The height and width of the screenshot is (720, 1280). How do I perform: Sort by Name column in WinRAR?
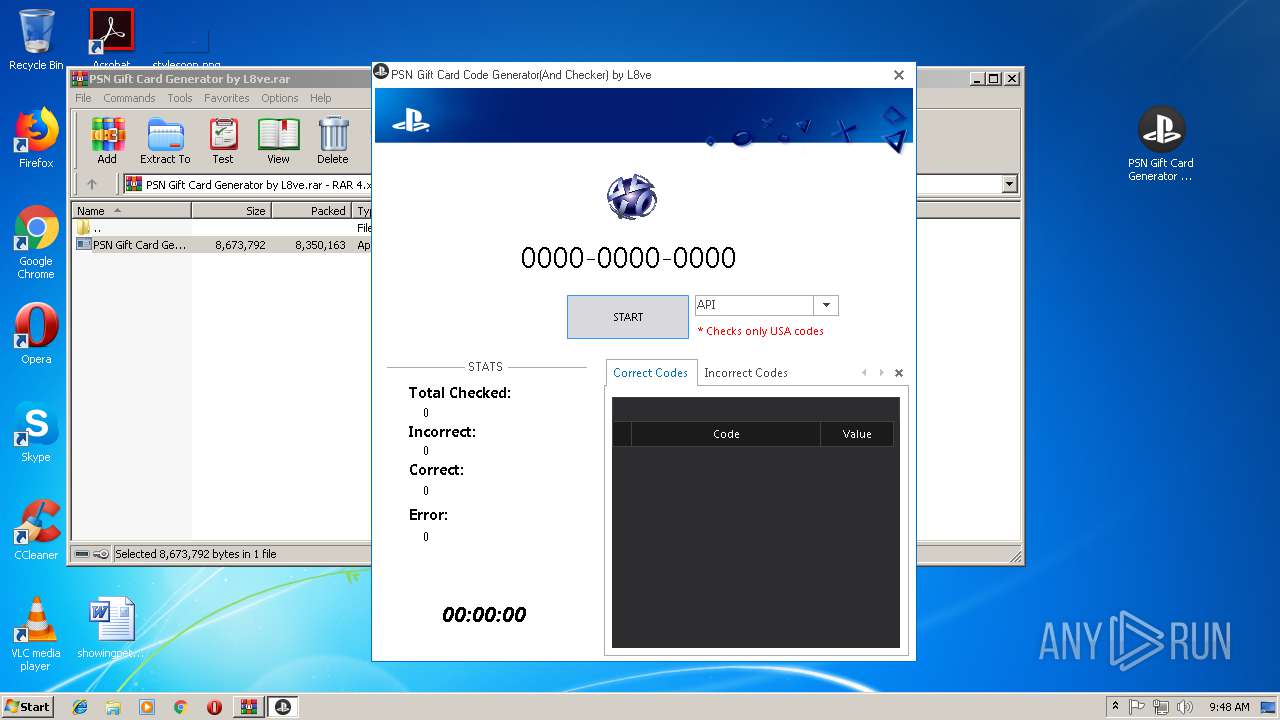click(132, 211)
